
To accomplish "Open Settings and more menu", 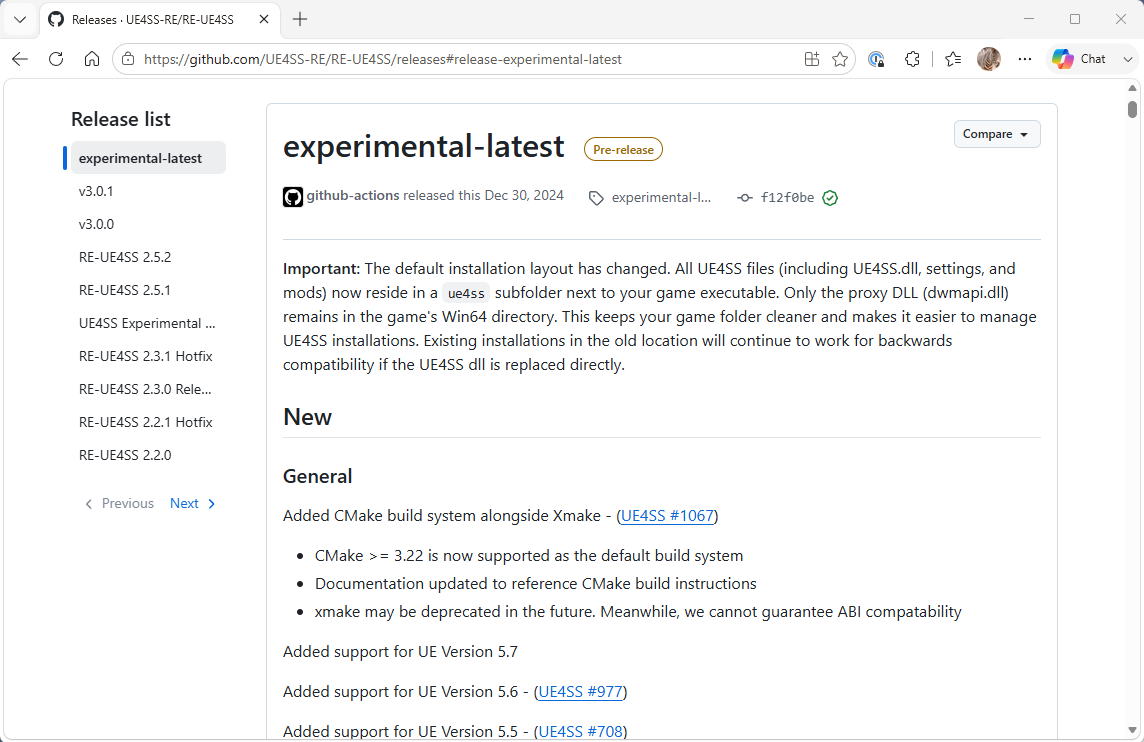I will point(1025,59).
